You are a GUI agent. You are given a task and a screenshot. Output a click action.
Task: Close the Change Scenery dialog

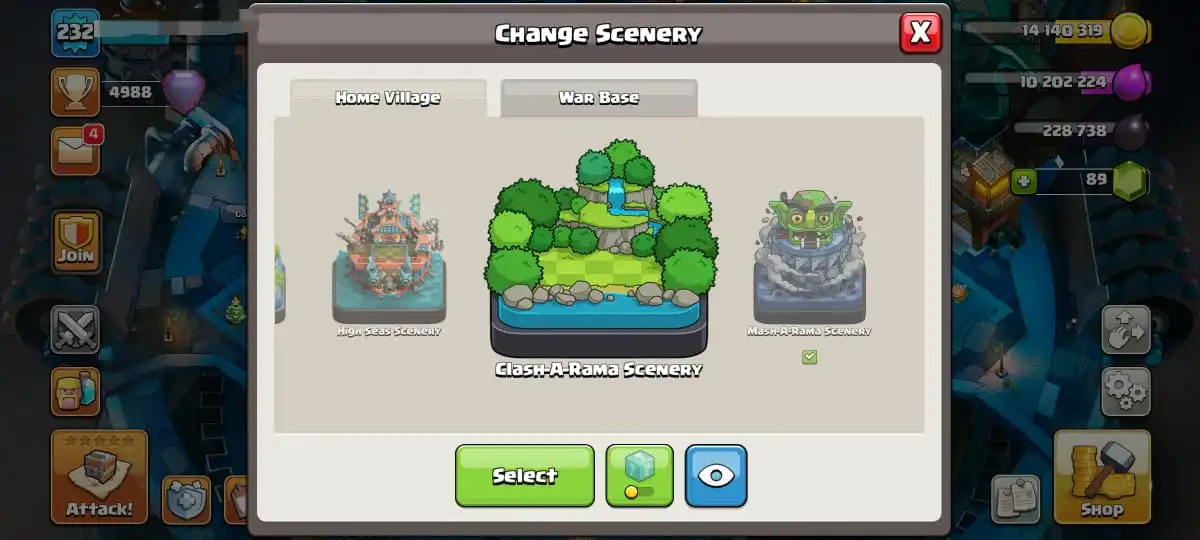tap(920, 33)
